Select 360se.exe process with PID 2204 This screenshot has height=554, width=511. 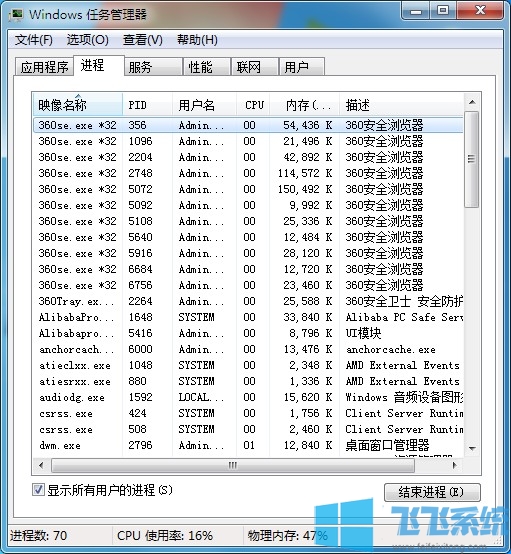248,157
